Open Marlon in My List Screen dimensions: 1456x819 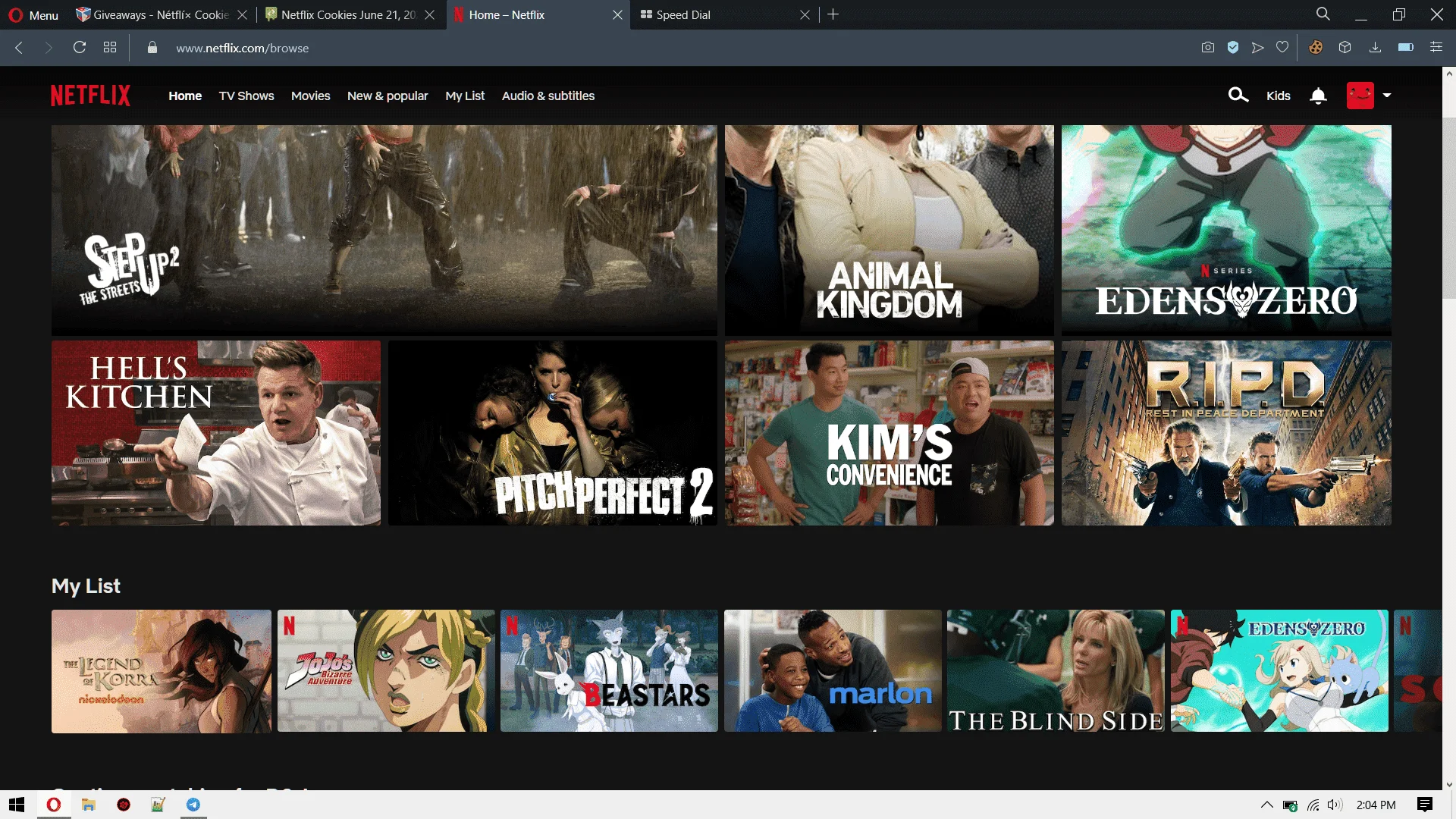pyautogui.click(x=833, y=671)
